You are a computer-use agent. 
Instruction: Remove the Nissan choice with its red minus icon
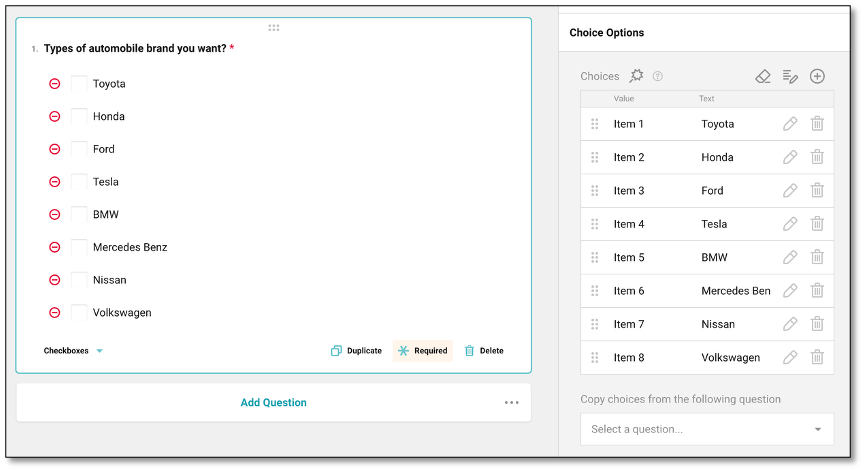click(55, 280)
